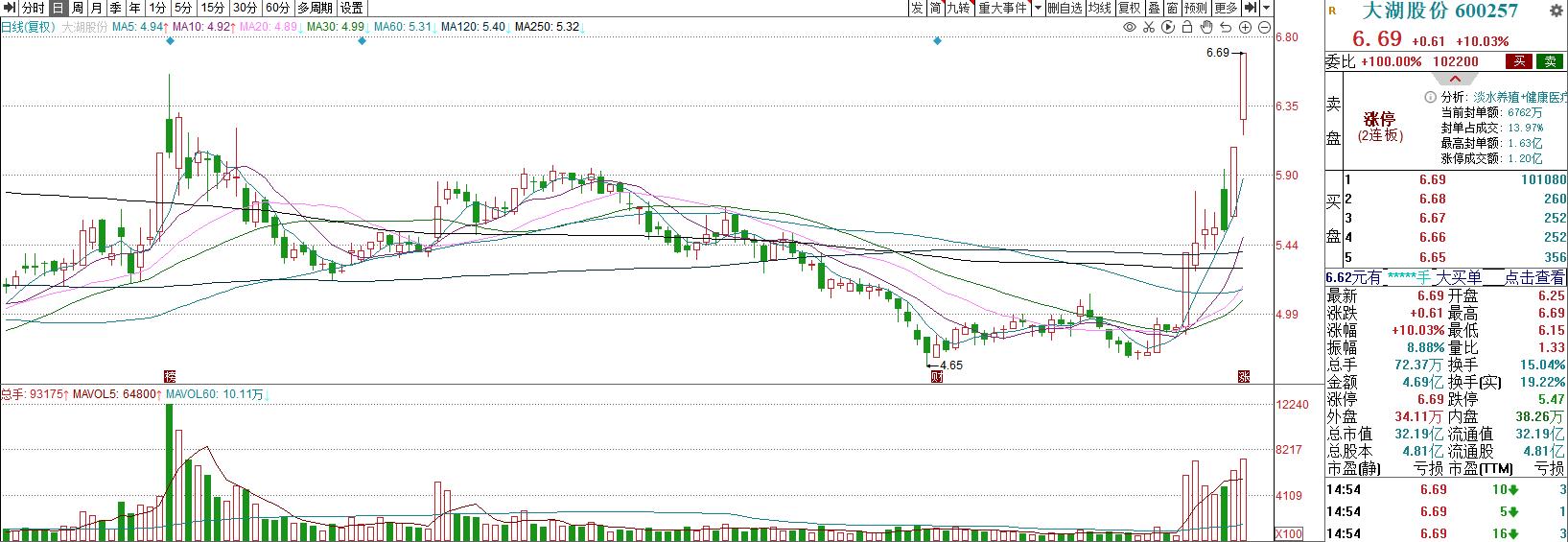Click the red 买 buy button
Viewport: 1568px width, 542px height.
pos(1518,61)
